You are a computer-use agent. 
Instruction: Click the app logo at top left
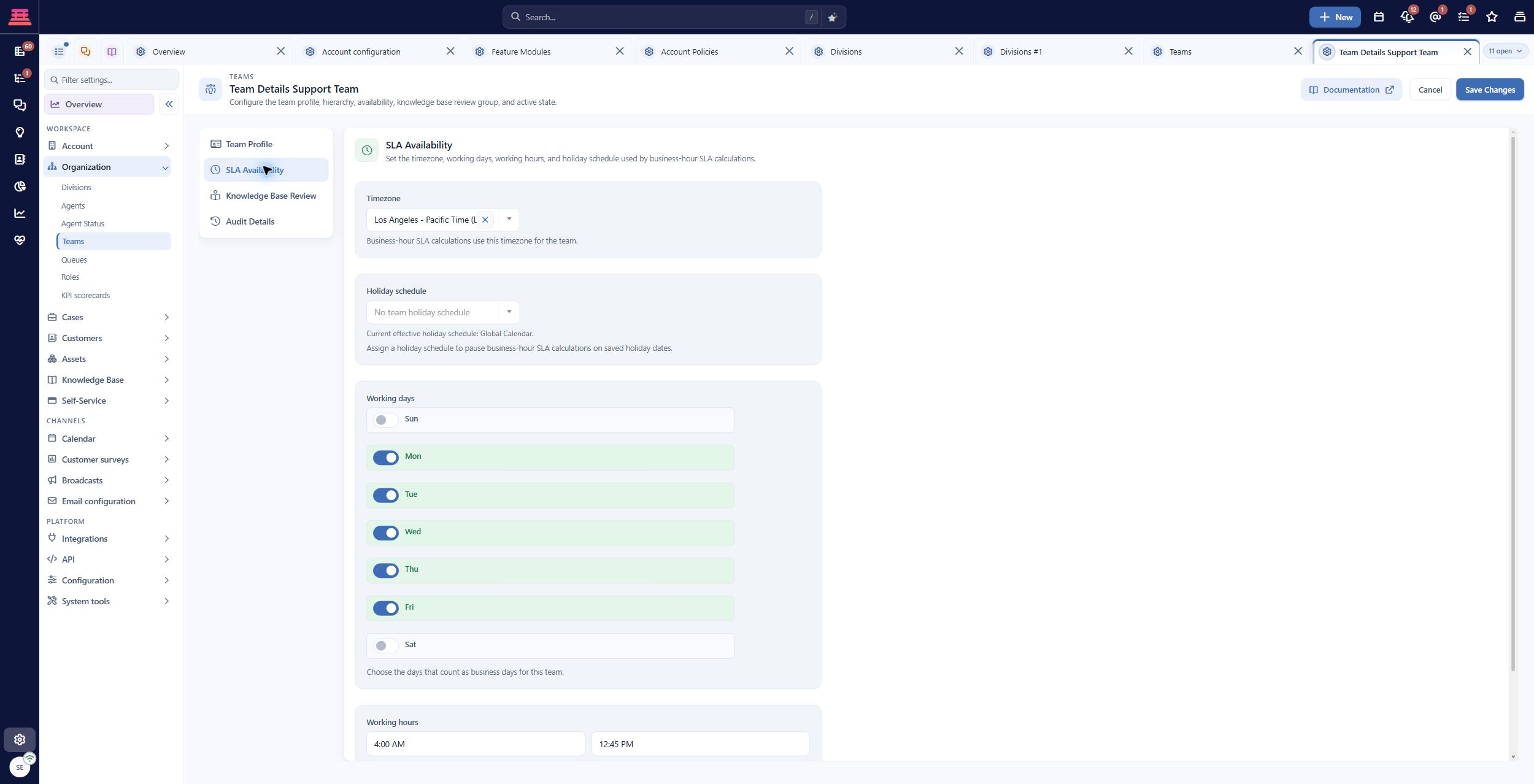click(20, 17)
